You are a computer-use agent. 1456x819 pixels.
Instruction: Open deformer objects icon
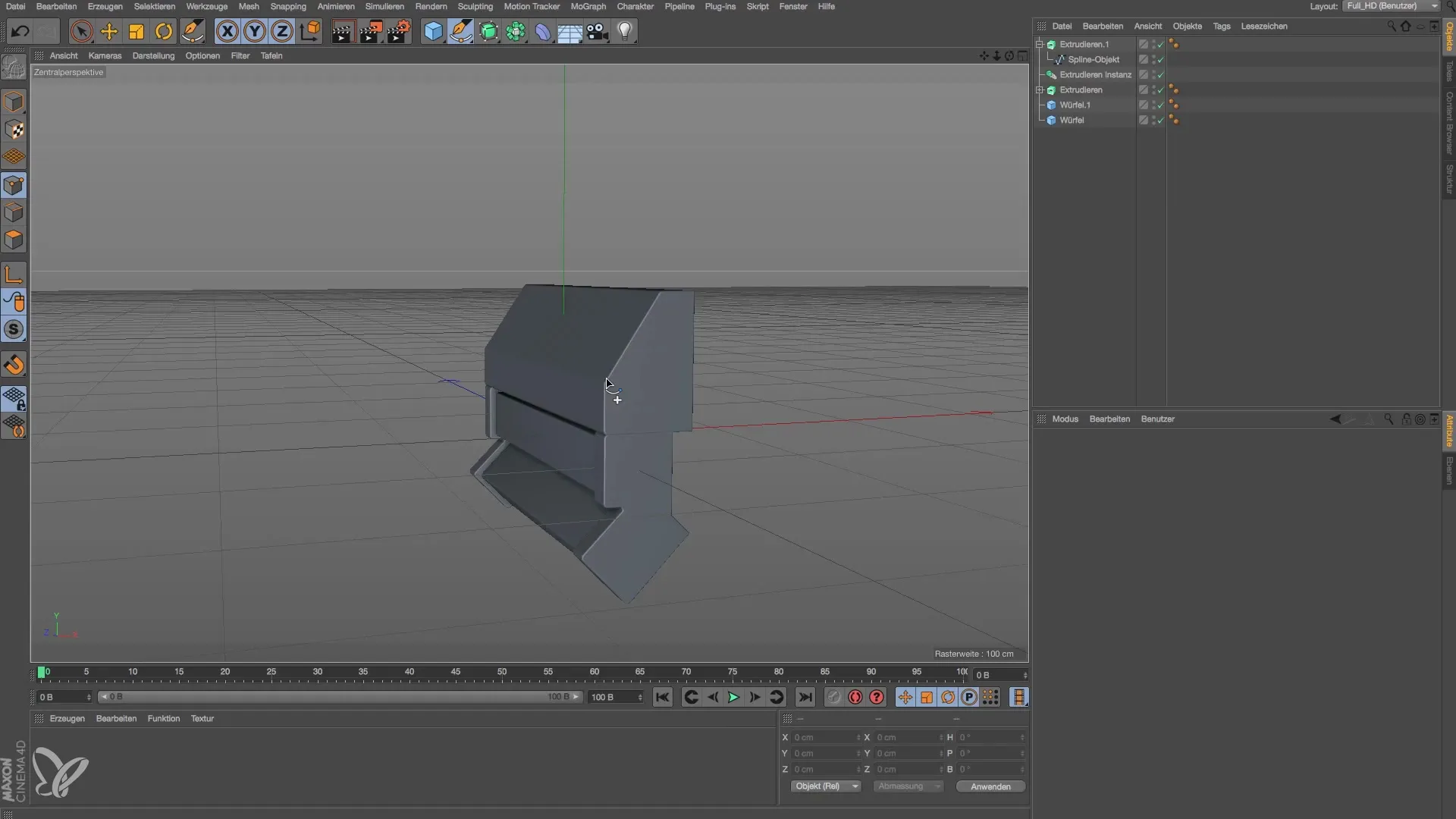[543, 31]
